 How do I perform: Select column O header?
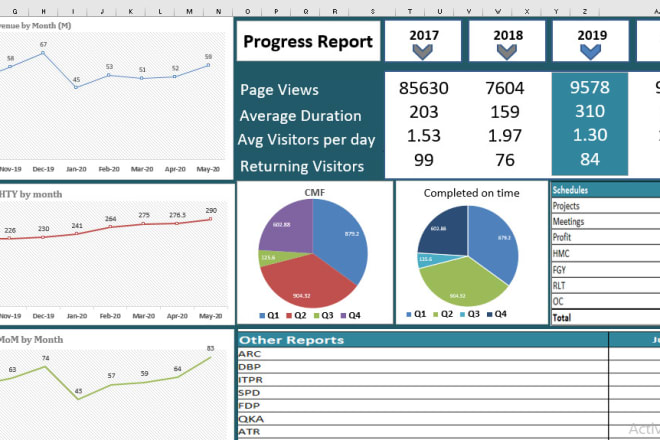[x=248, y=11]
